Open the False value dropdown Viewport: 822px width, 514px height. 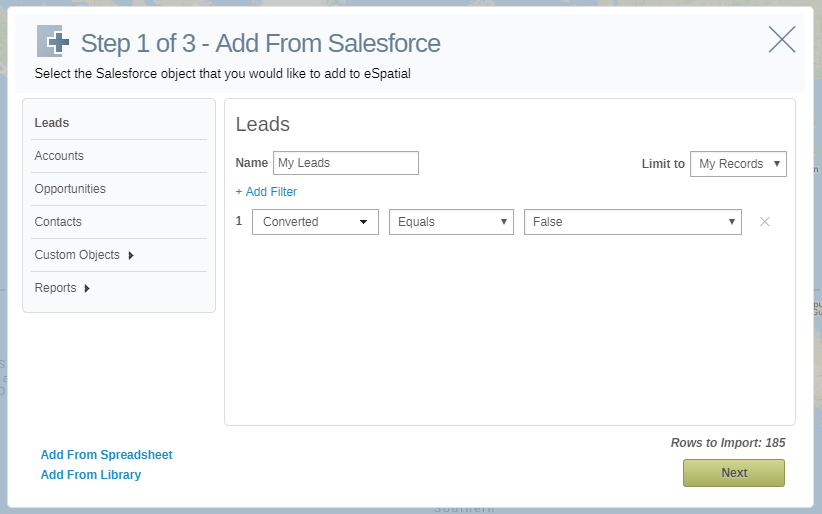[633, 222]
